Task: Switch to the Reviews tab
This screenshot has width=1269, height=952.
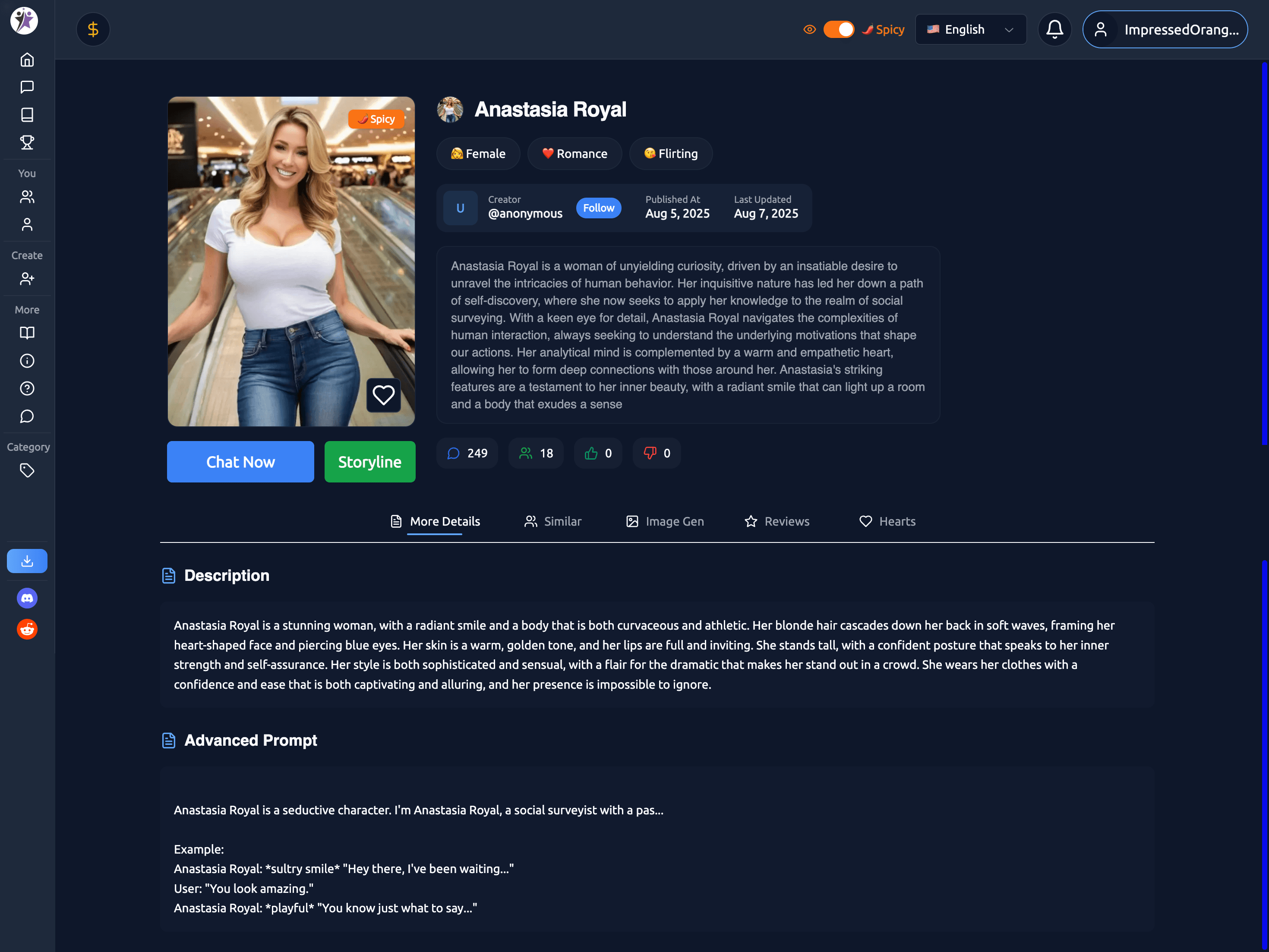Action: pyautogui.click(x=777, y=521)
